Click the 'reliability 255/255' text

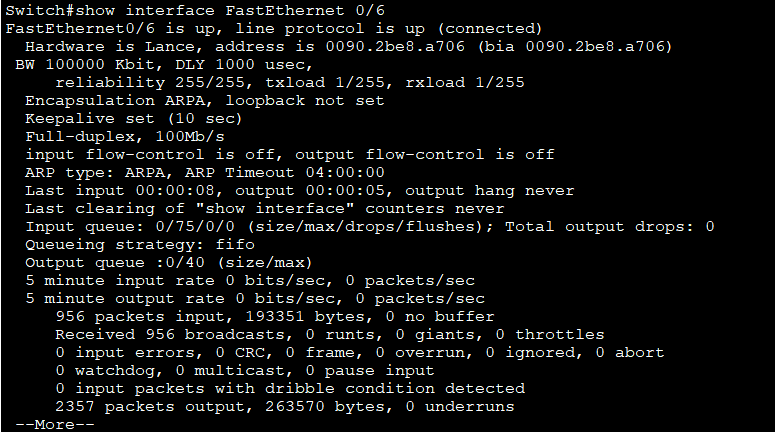150,82
